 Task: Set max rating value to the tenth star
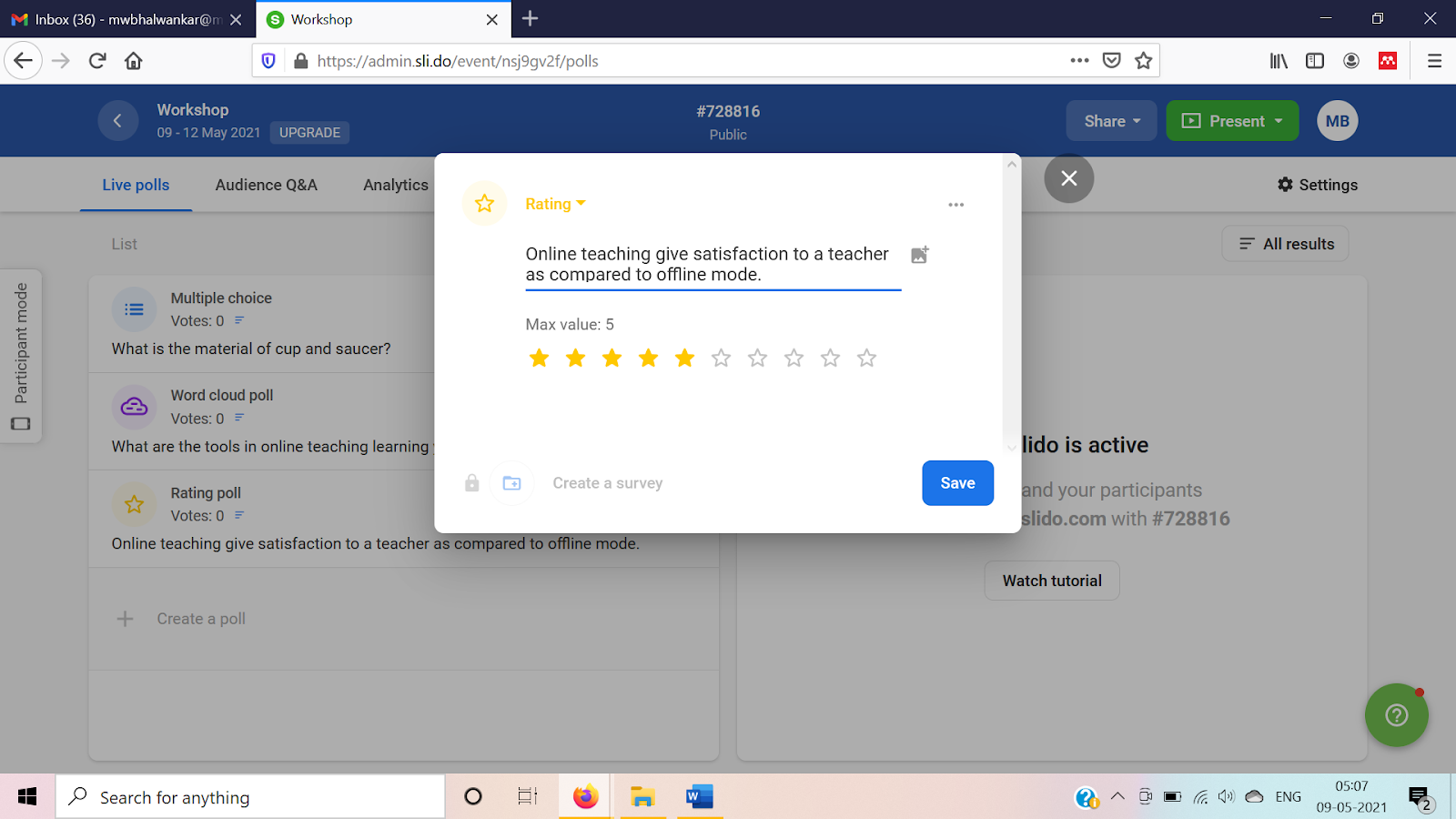(x=866, y=358)
